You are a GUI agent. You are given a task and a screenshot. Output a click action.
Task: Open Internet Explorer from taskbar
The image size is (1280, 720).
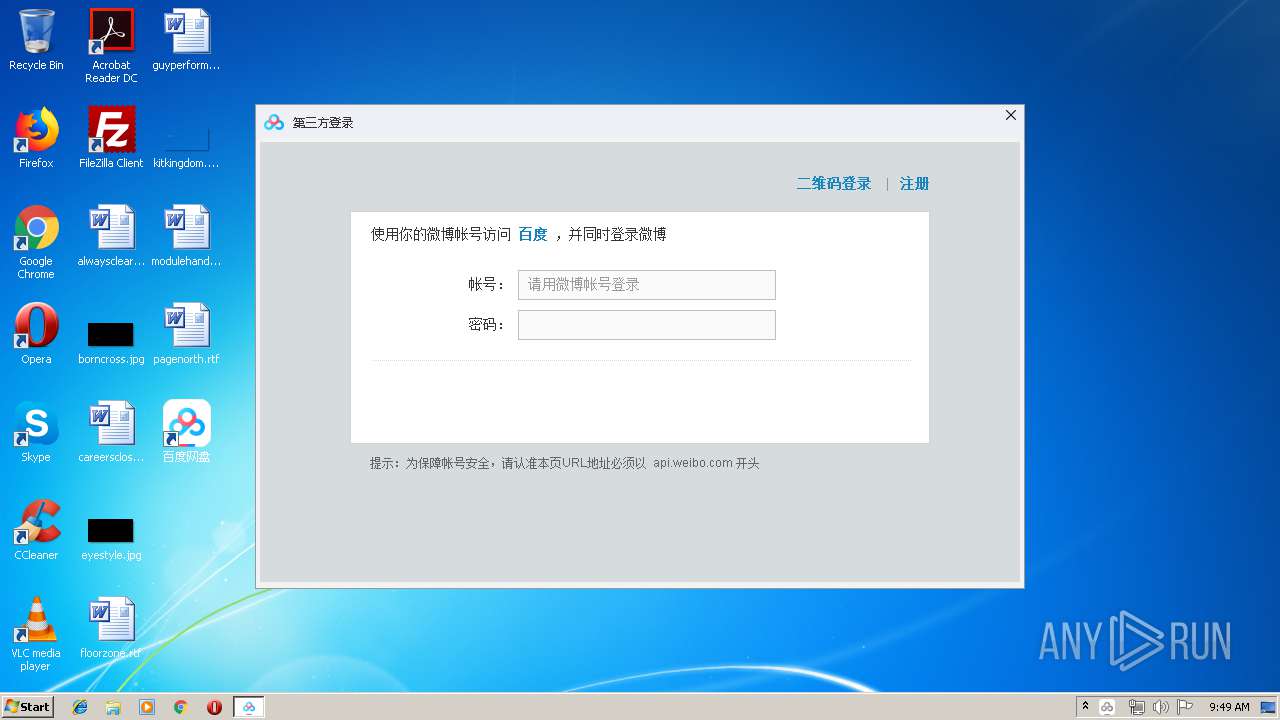(80, 707)
